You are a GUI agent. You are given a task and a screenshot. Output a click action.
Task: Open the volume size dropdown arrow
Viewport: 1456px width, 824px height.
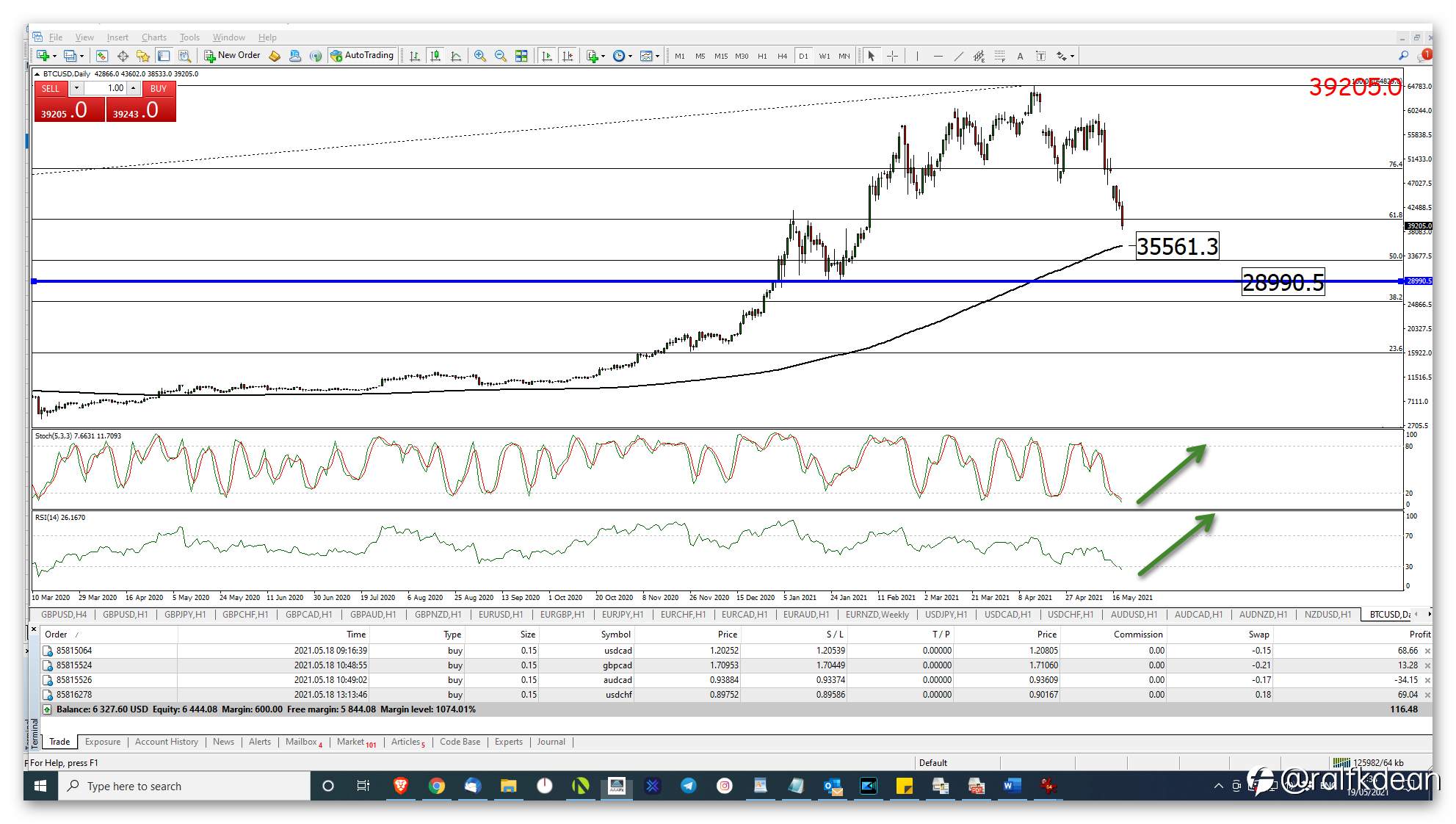click(76, 88)
